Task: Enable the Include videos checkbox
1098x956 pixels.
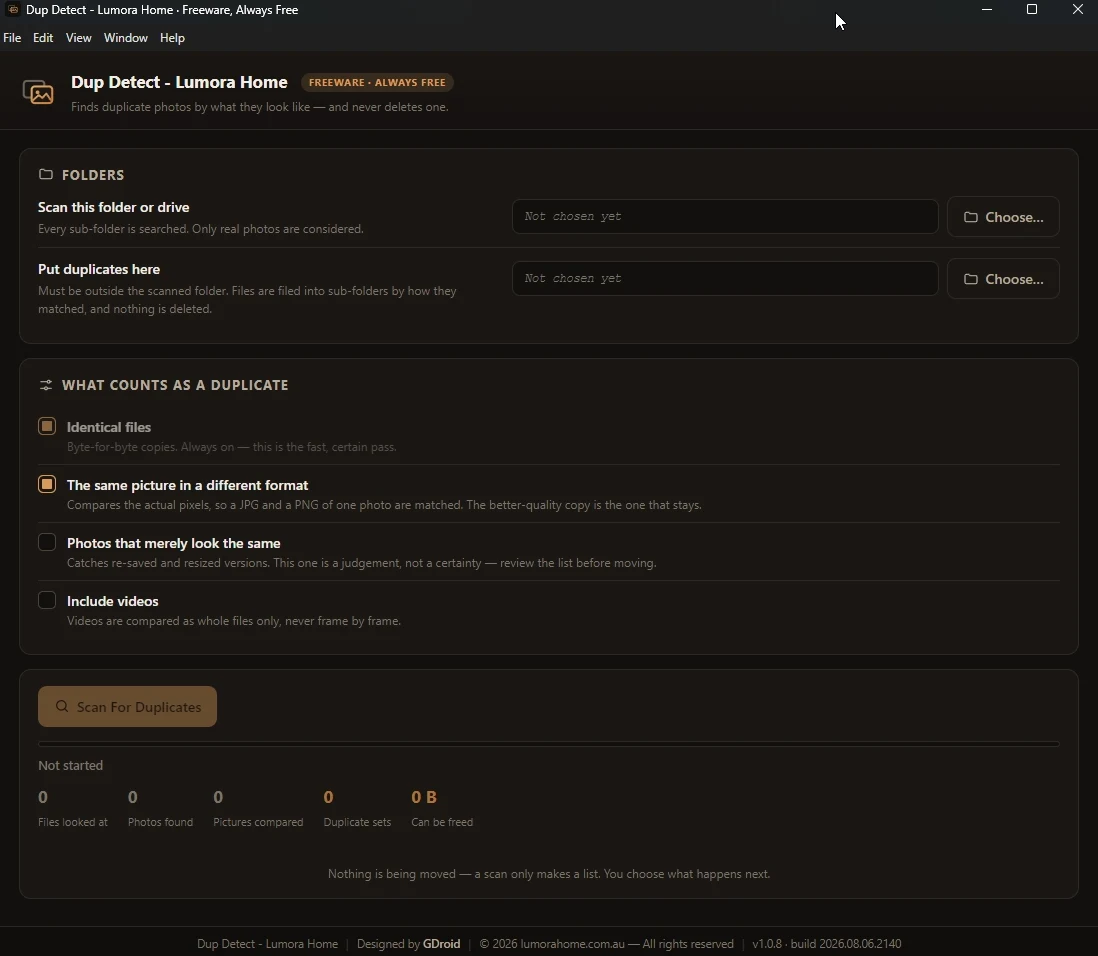Action: [x=47, y=601]
